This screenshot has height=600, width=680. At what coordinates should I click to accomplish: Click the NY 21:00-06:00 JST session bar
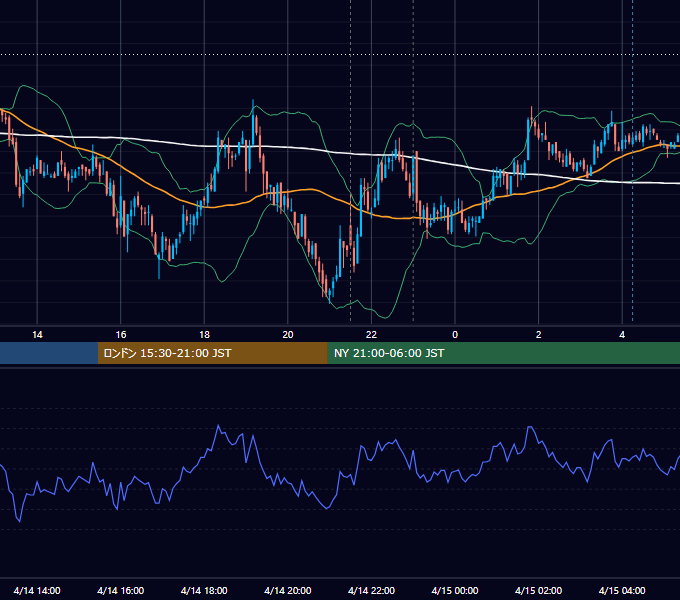point(503,353)
